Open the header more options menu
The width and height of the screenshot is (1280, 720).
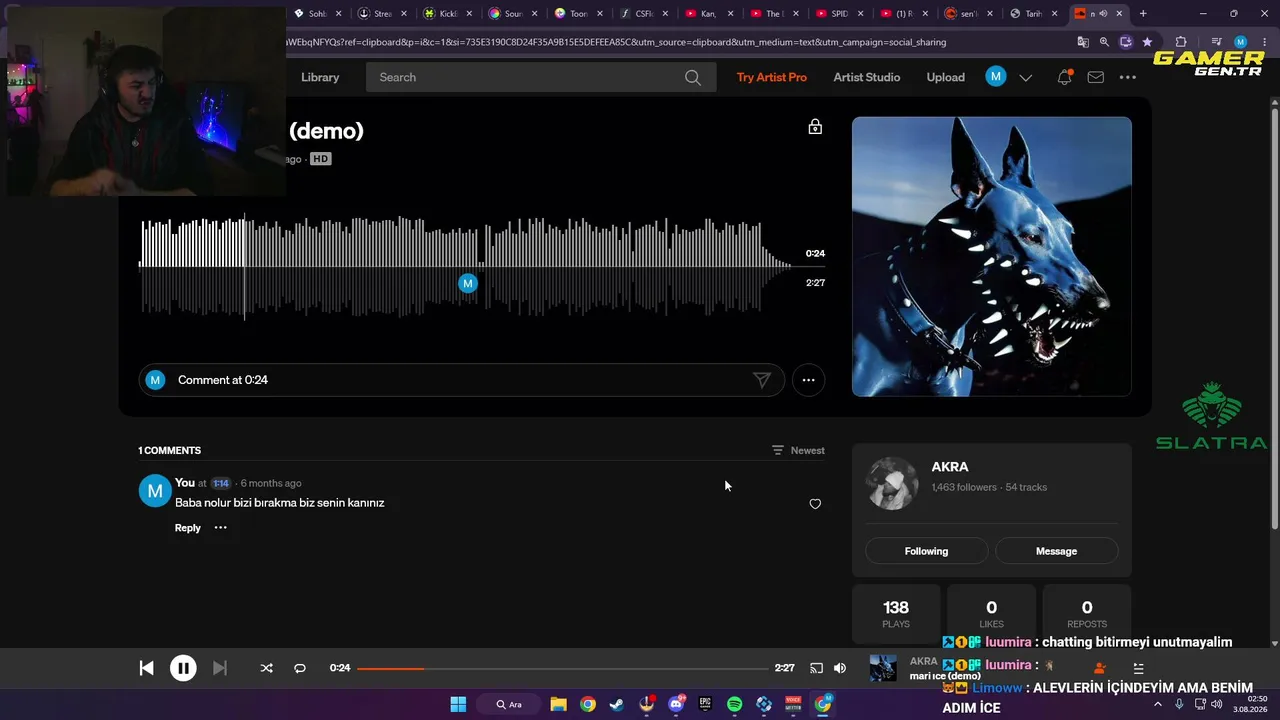(x=1128, y=77)
